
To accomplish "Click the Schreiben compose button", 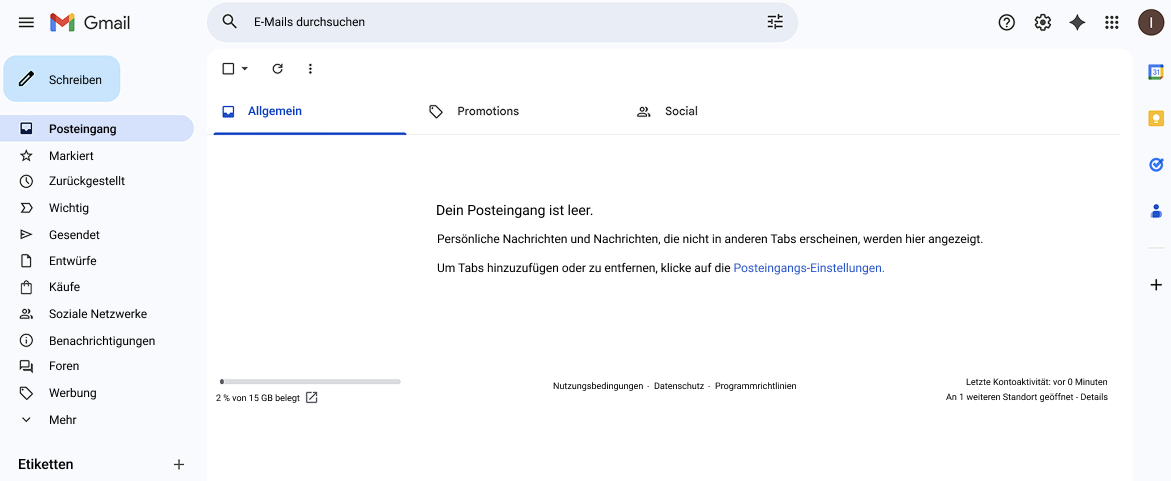I will point(62,79).
